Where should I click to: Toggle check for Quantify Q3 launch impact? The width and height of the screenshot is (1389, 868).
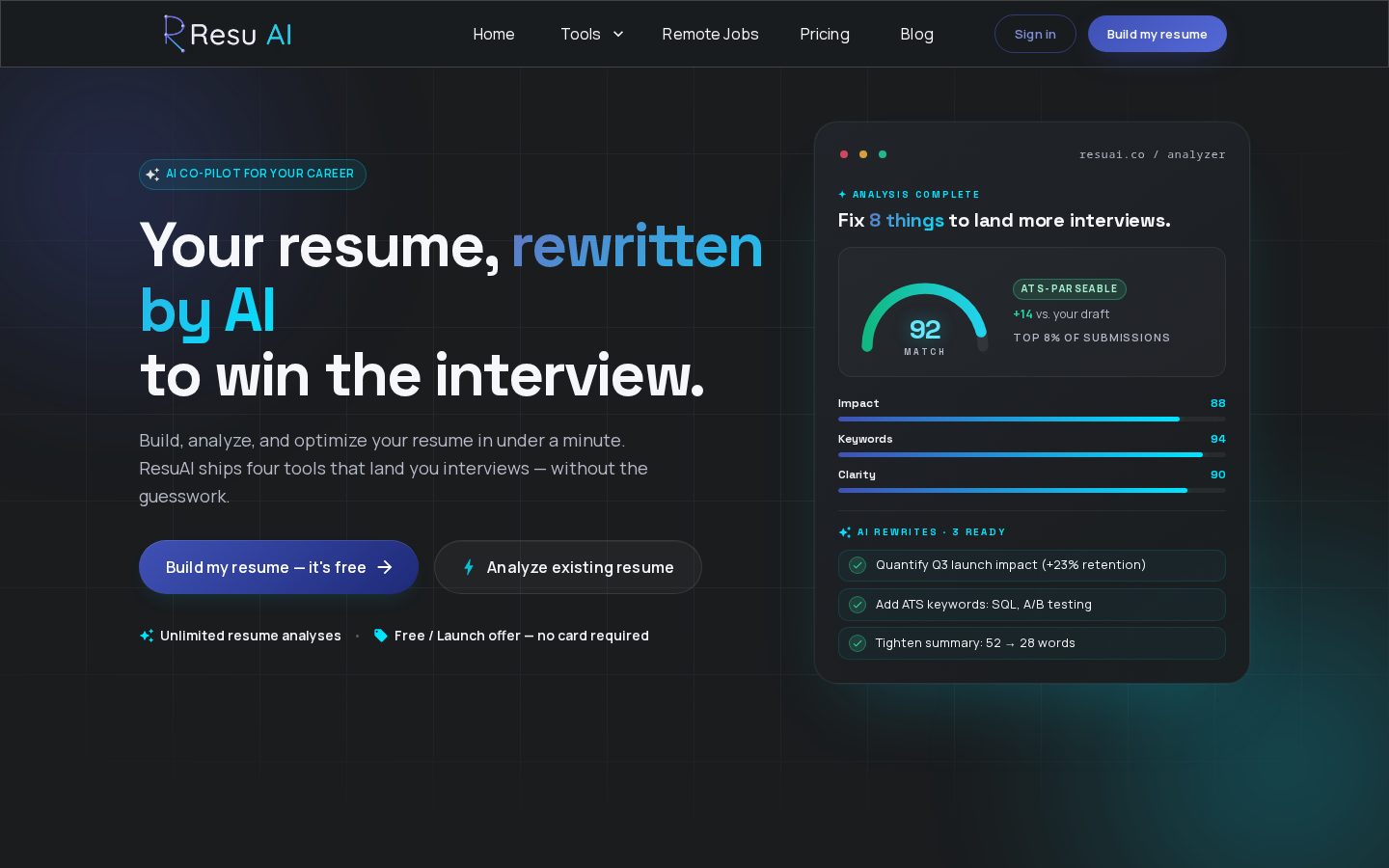pyautogui.click(x=857, y=565)
